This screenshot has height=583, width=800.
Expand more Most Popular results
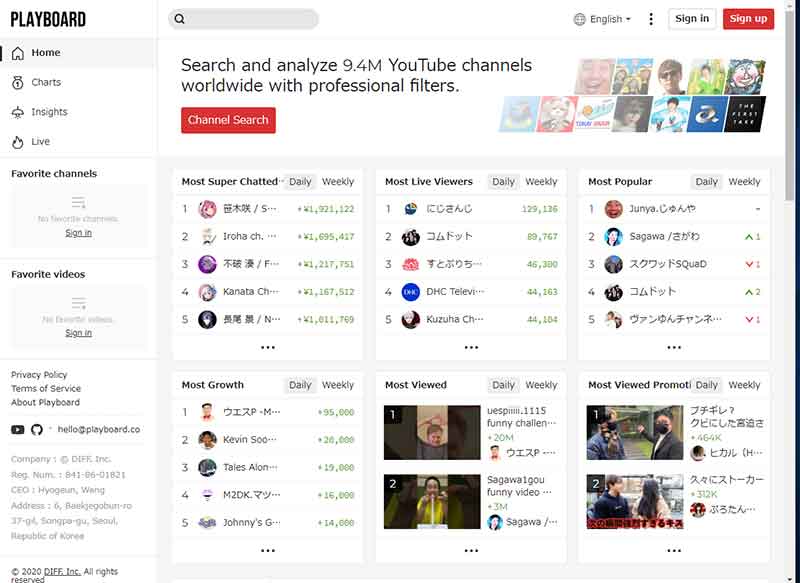pos(674,347)
